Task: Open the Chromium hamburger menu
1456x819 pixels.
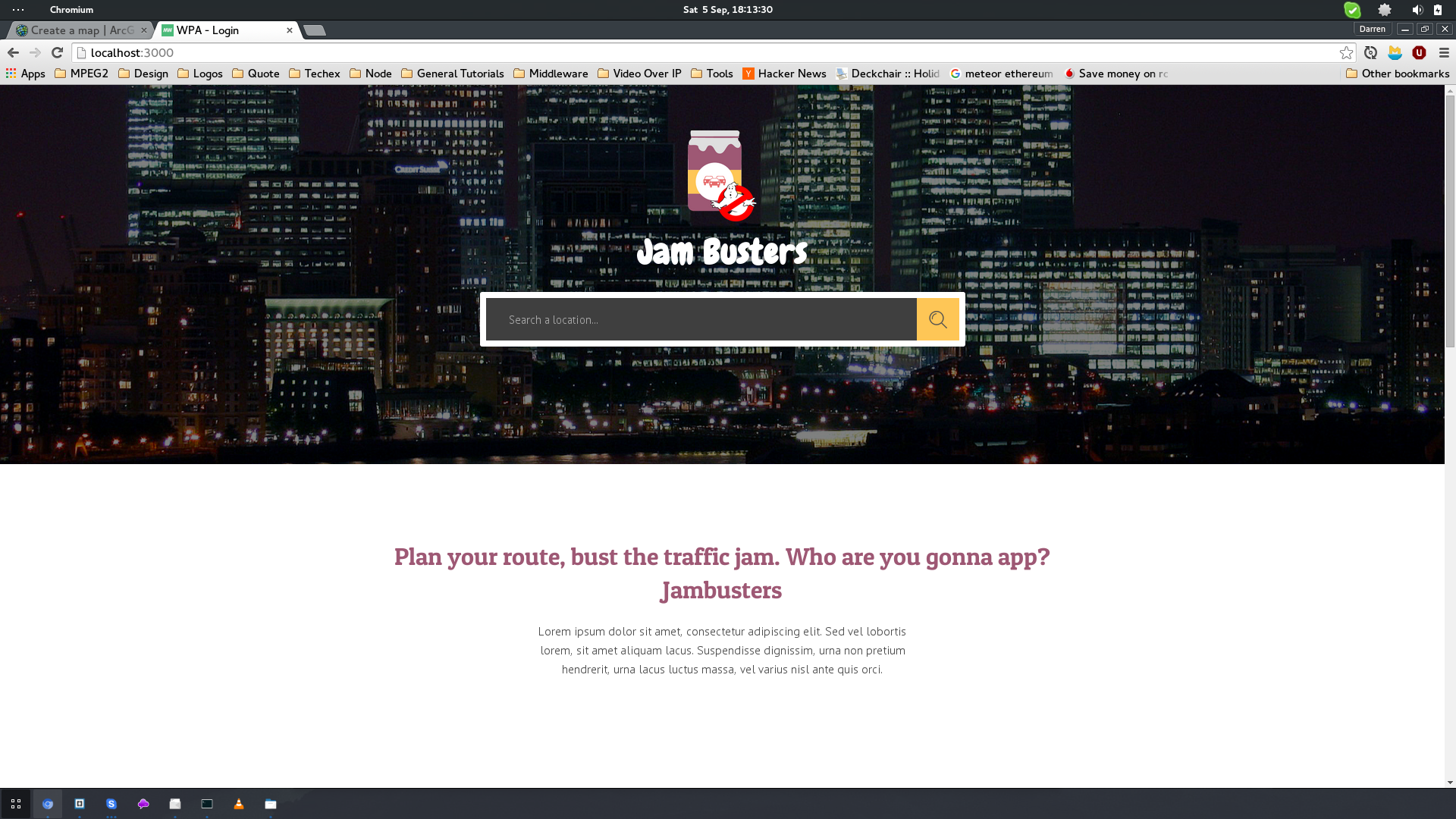Action: pos(1444,52)
